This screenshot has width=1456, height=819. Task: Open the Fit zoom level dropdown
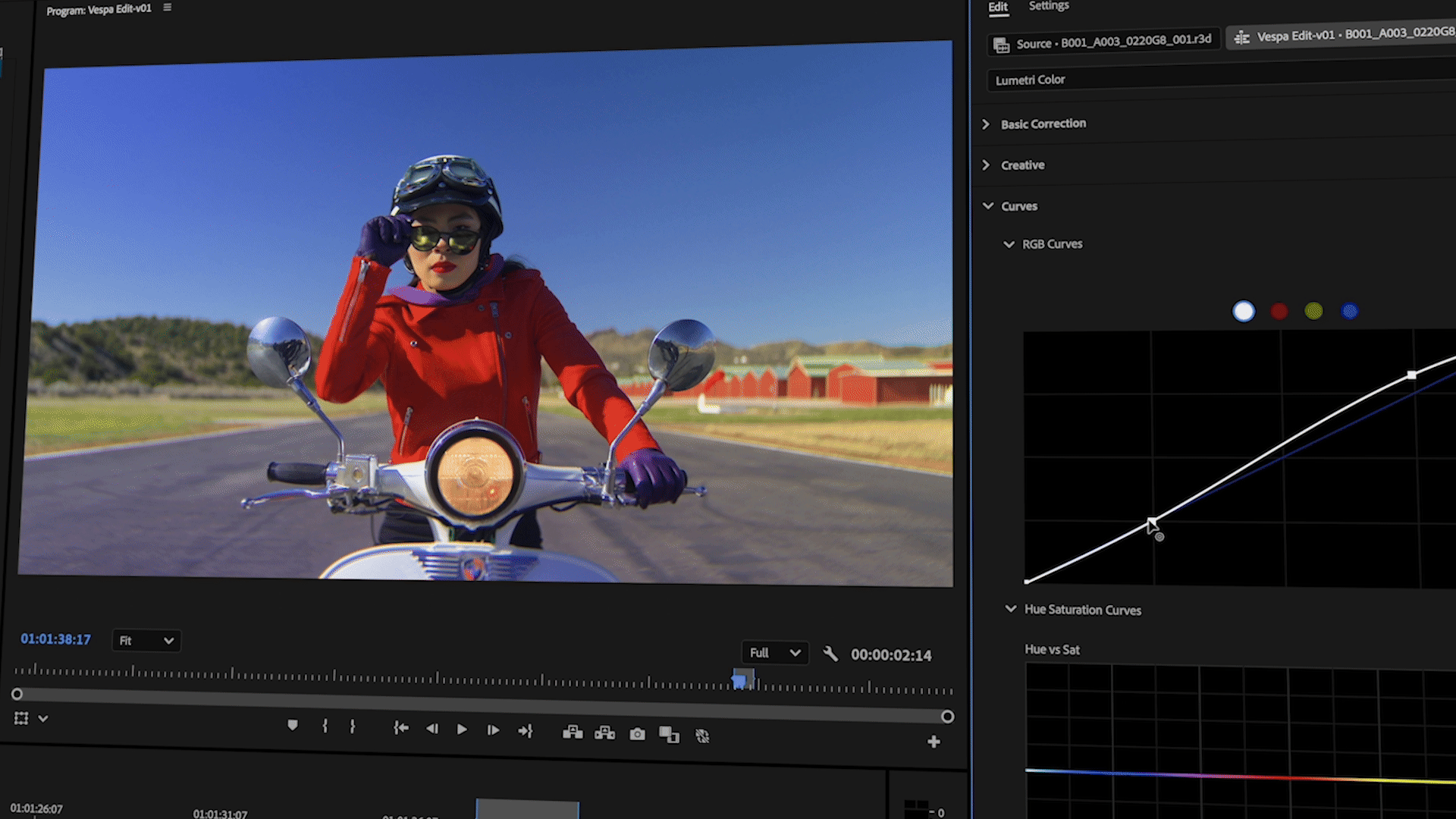[146, 641]
